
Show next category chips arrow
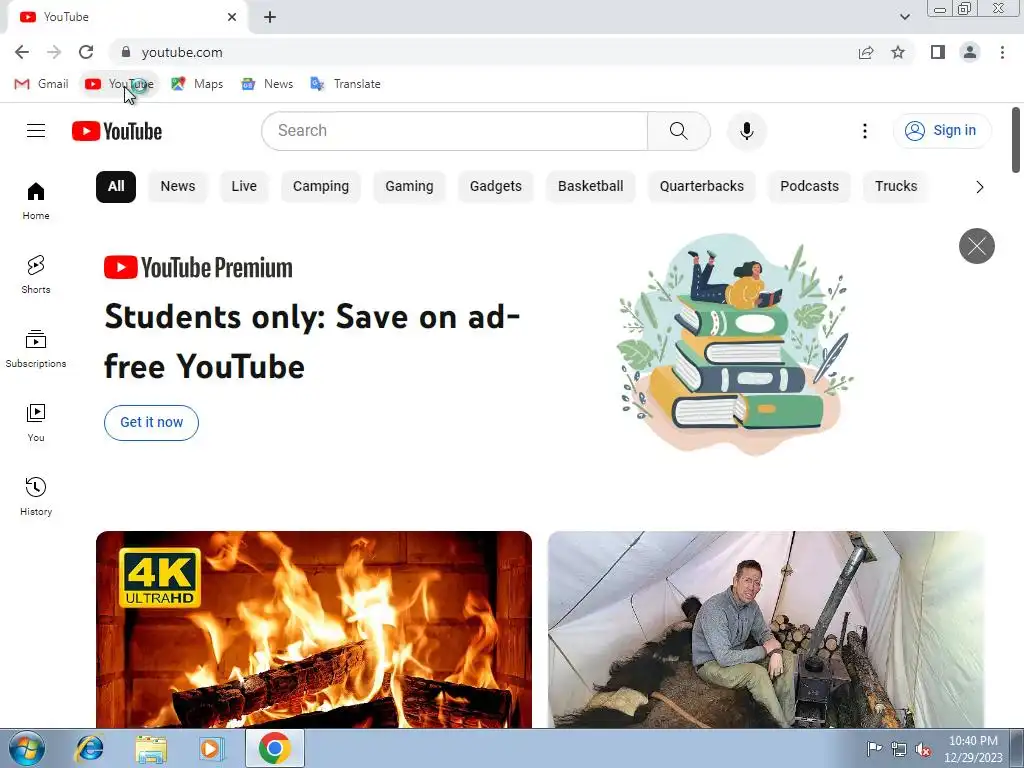[979, 187]
